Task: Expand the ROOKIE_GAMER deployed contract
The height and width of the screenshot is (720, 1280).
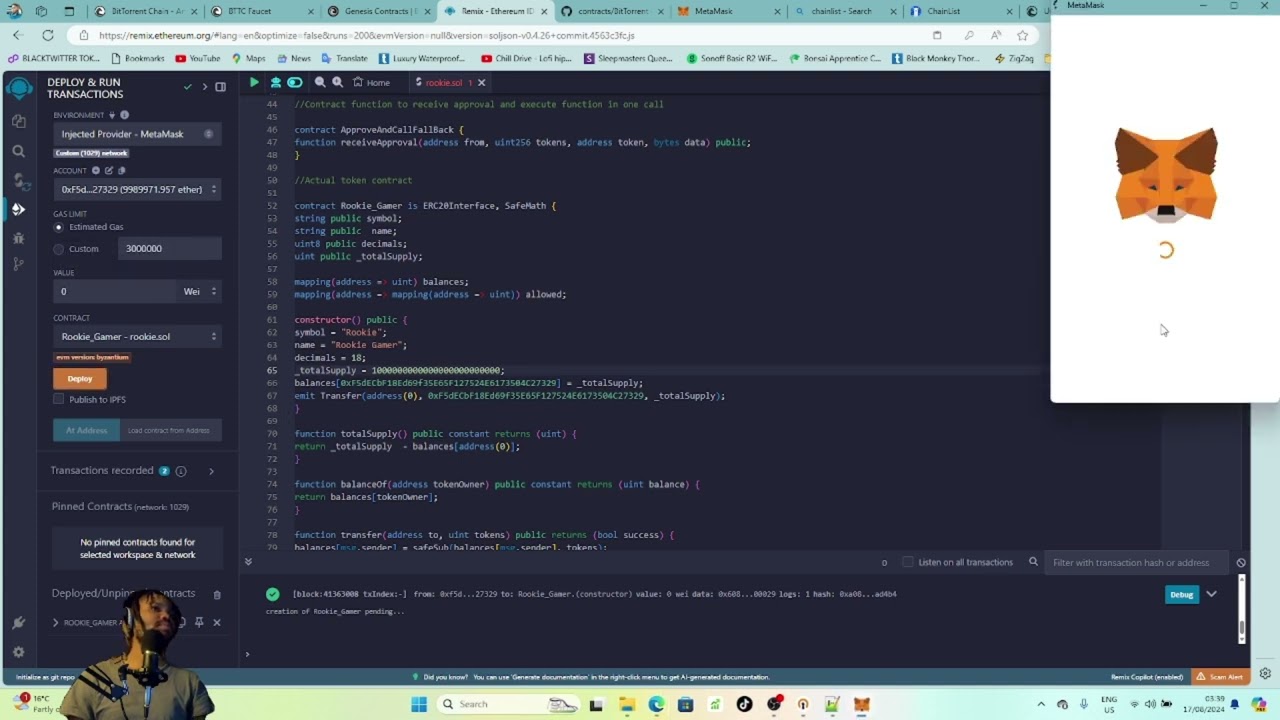Action: 56,622
